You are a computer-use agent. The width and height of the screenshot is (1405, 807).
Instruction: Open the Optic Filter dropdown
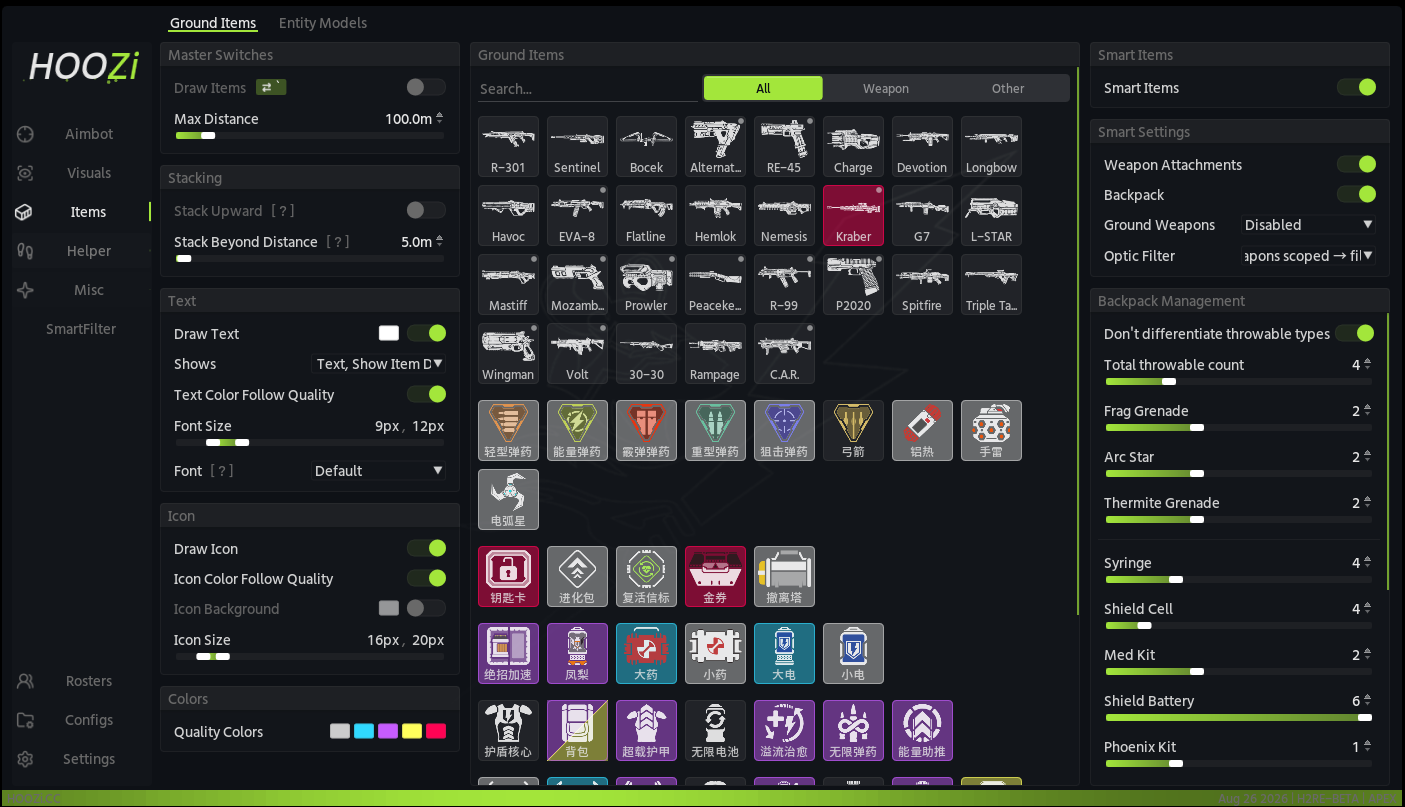point(1308,256)
